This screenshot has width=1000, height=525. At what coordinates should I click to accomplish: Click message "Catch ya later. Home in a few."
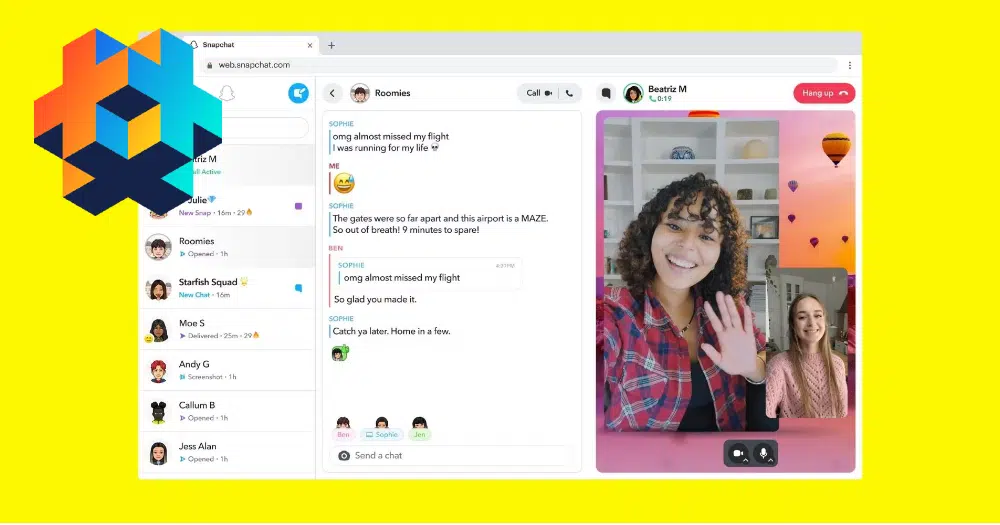pos(392,331)
